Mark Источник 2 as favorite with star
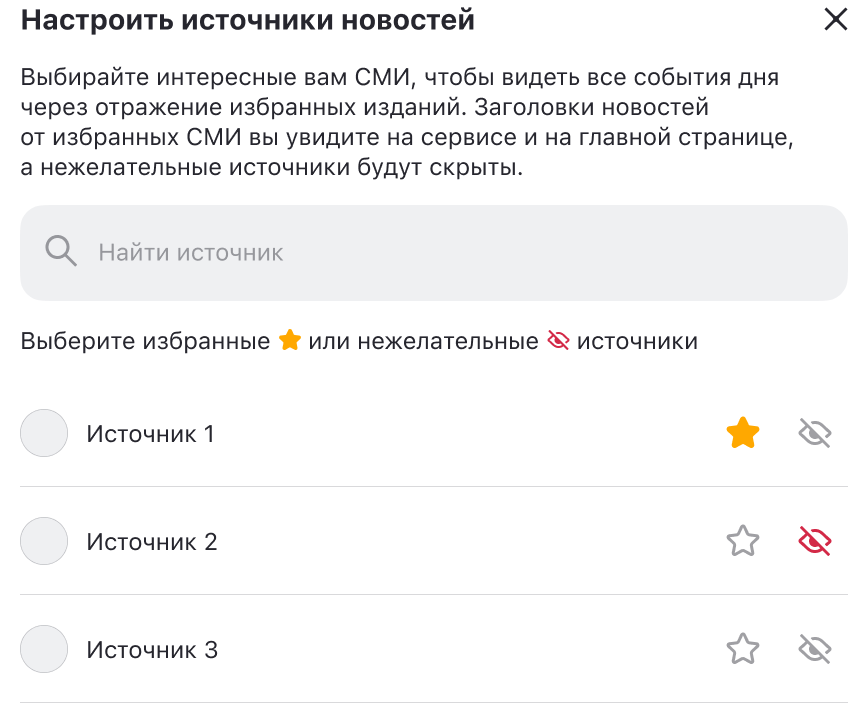The height and width of the screenshot is (714, 864). pyautogui.click(x=743, y=541)
